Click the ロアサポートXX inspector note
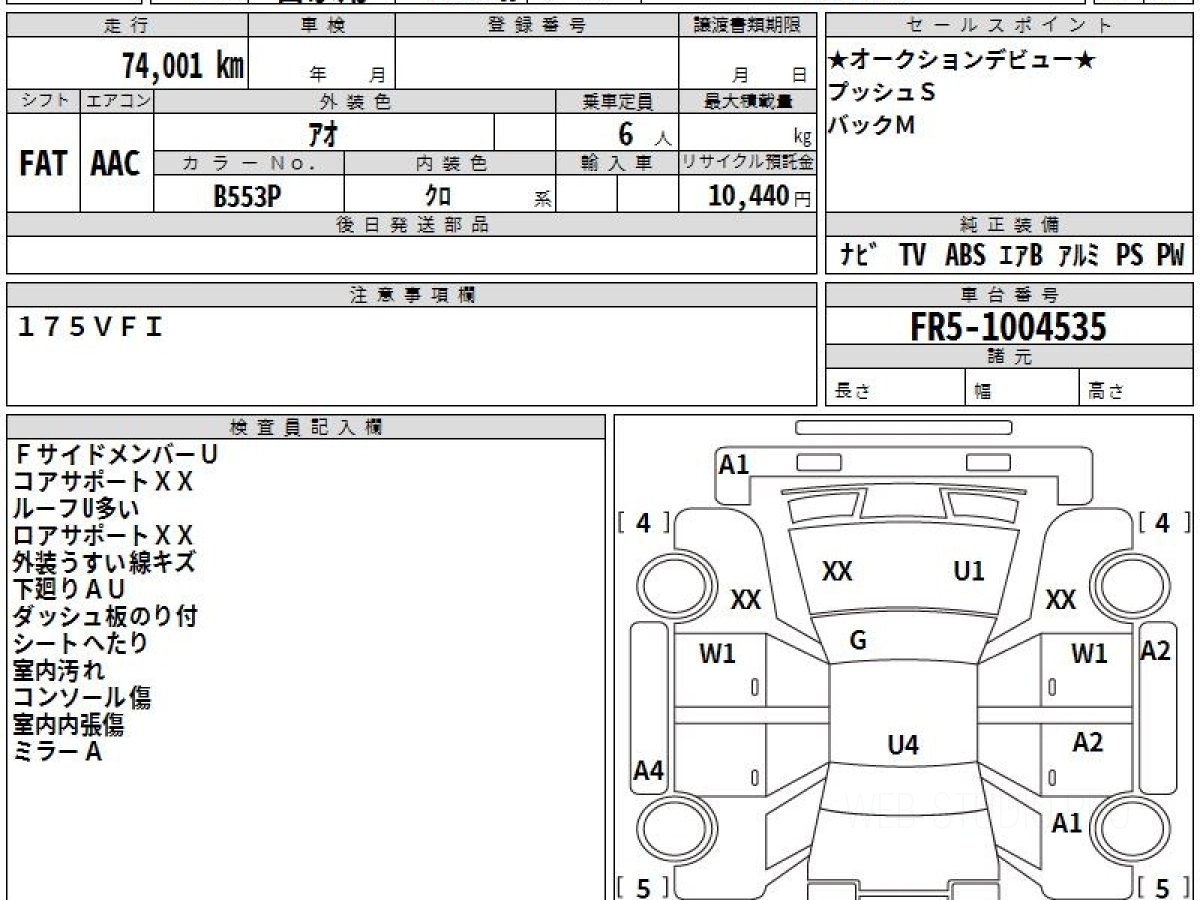 [103, 535]
